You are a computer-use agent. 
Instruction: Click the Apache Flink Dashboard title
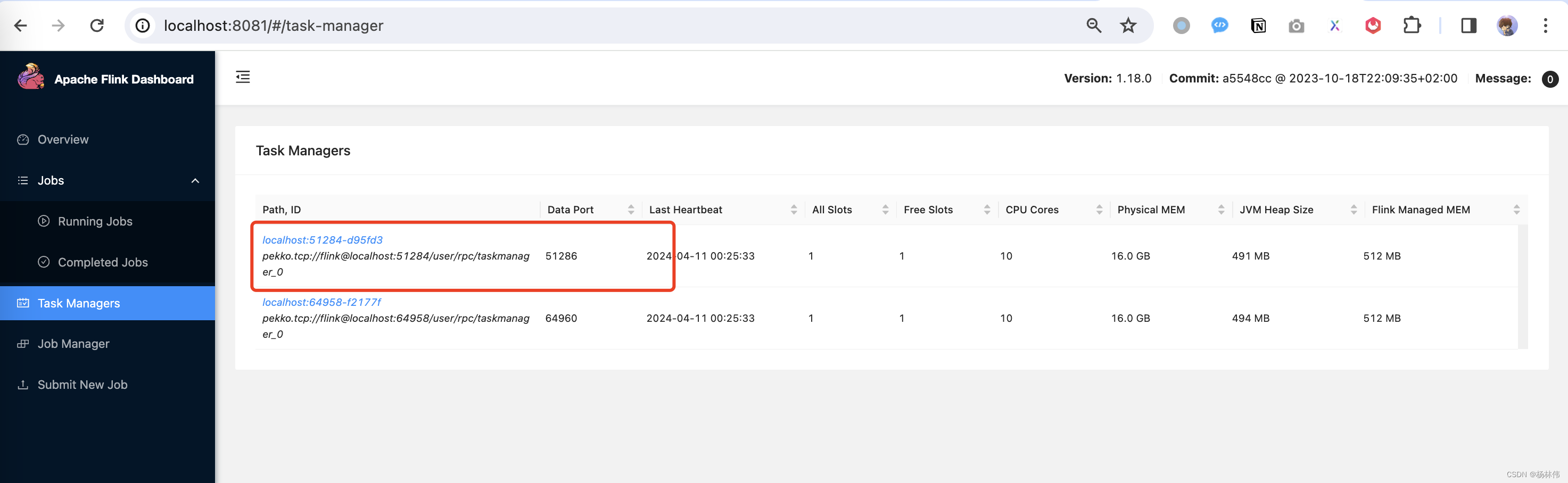click(x=123, y=79)
